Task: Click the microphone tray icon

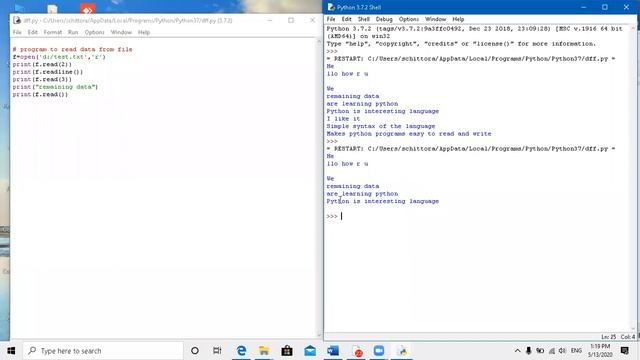Action: (529, 351)
